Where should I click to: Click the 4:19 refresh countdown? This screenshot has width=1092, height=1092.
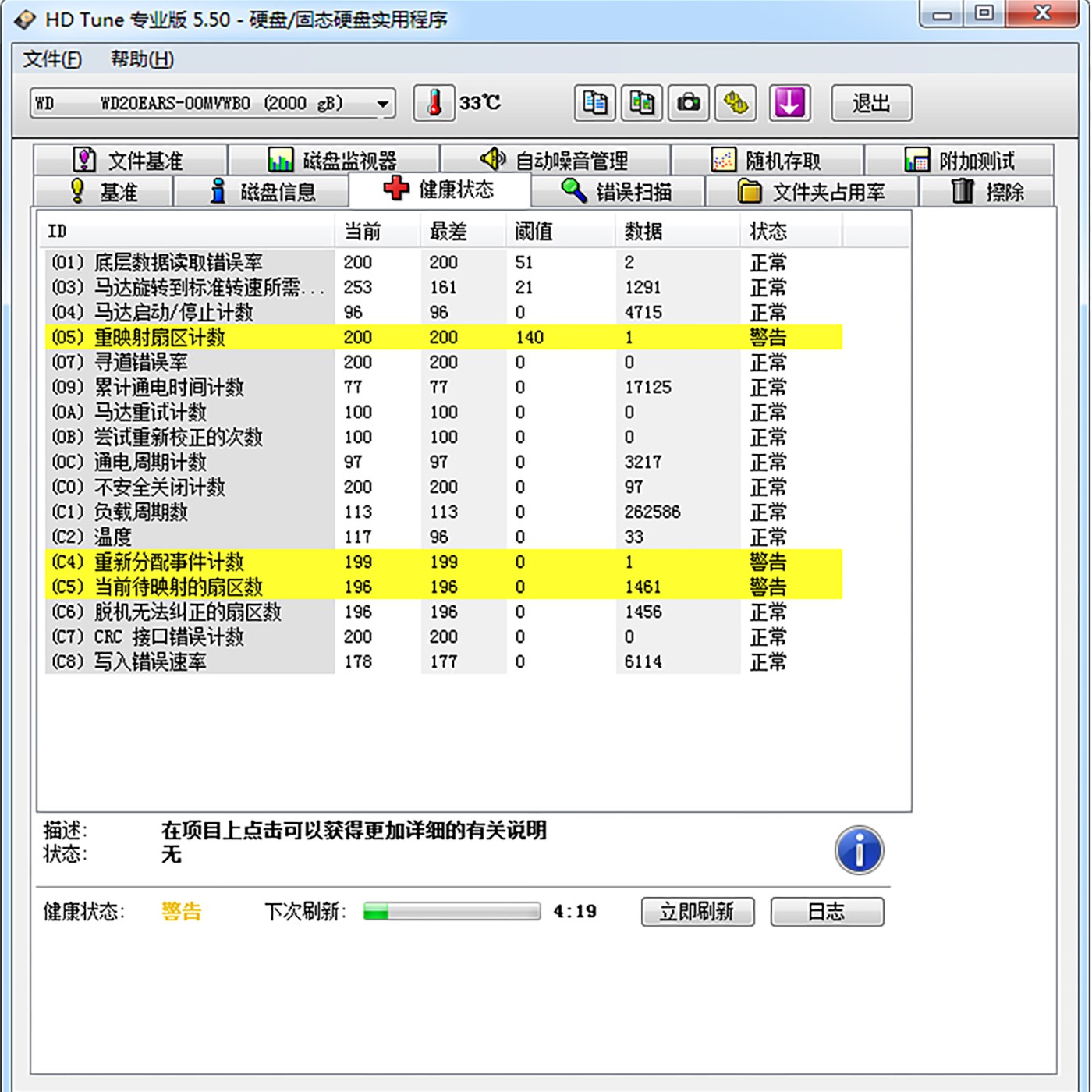tap(575, 911)
